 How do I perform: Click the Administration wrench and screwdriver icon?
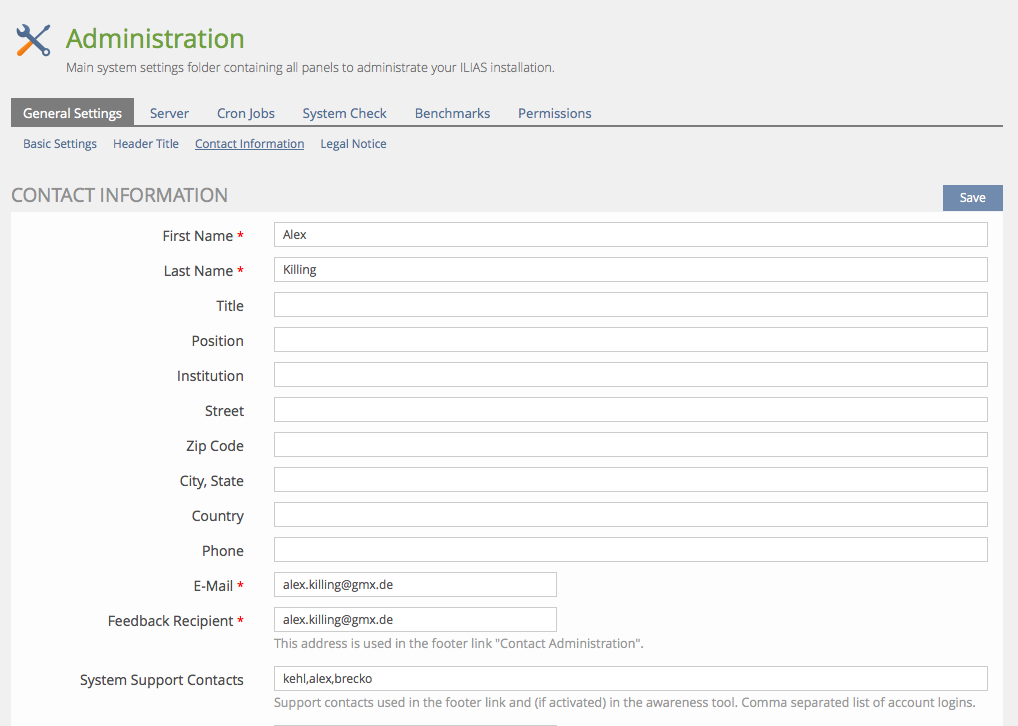point(33,40)
